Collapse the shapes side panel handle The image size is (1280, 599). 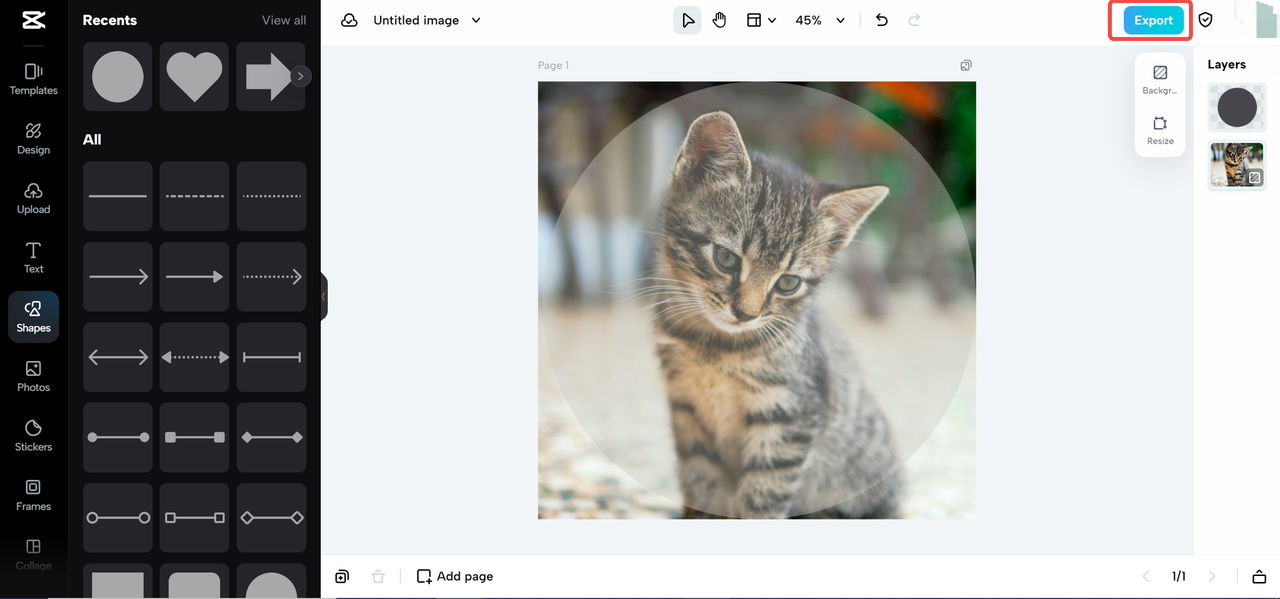pyautogui.click(x=323, y=296)
